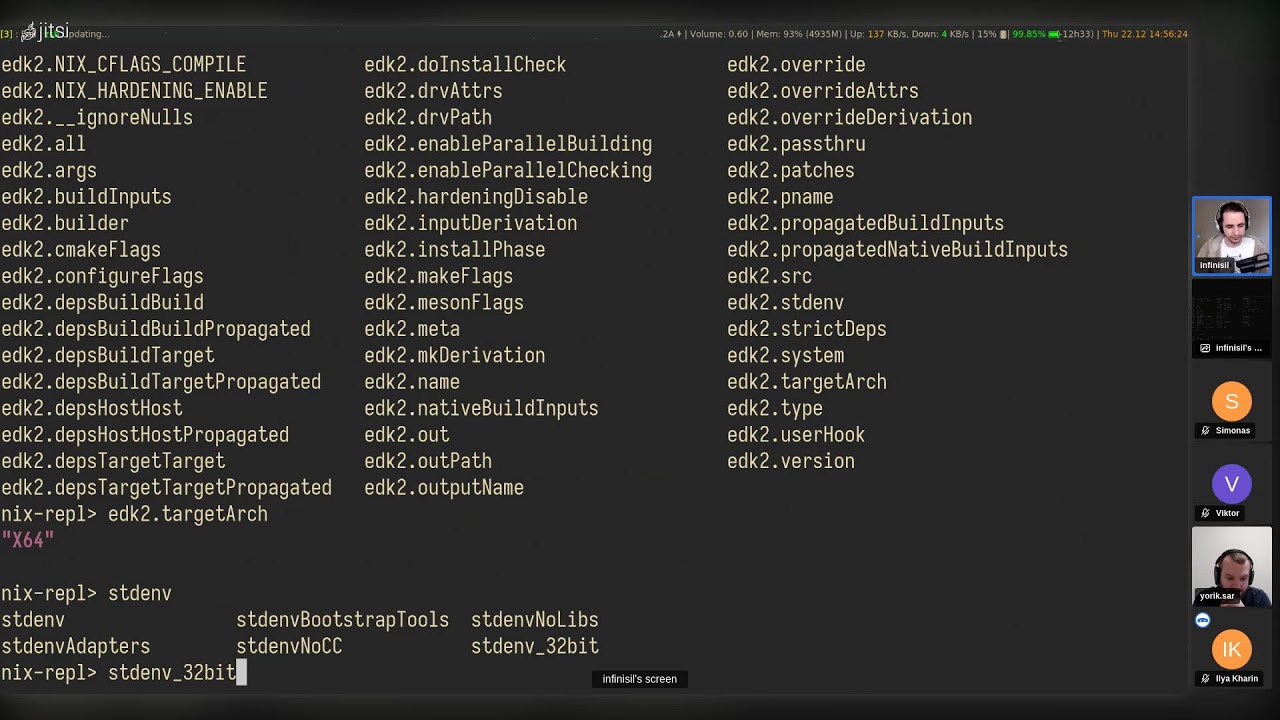Click edk2.targetArch in the completion list

pos(806,382)
